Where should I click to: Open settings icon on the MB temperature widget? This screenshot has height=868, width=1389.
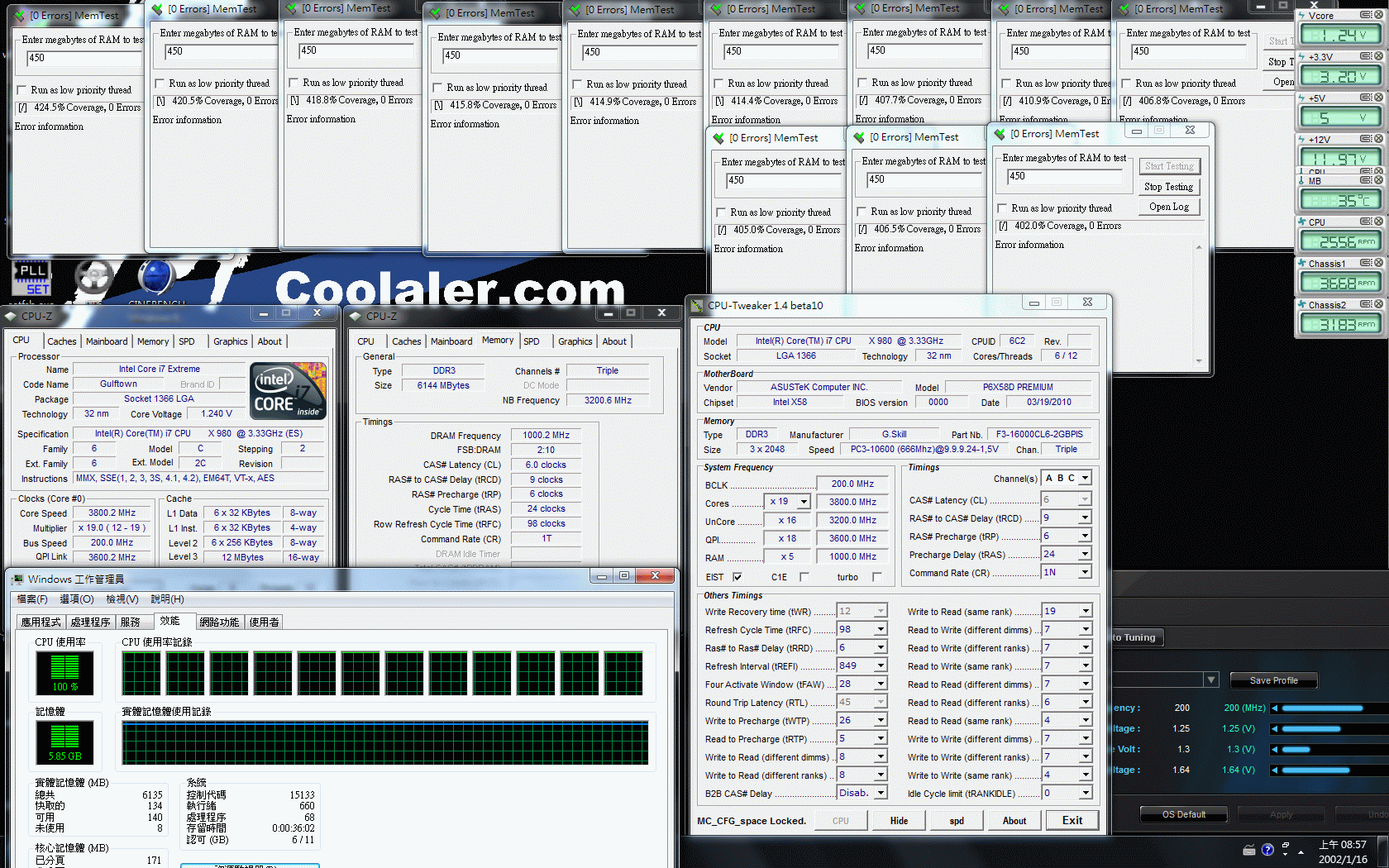pos(1366,180)
